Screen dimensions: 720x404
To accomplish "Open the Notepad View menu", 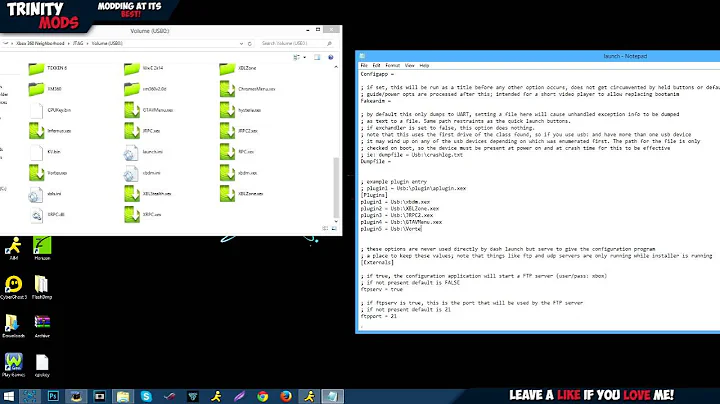I will pyautogui.click(x=410, y=66).
